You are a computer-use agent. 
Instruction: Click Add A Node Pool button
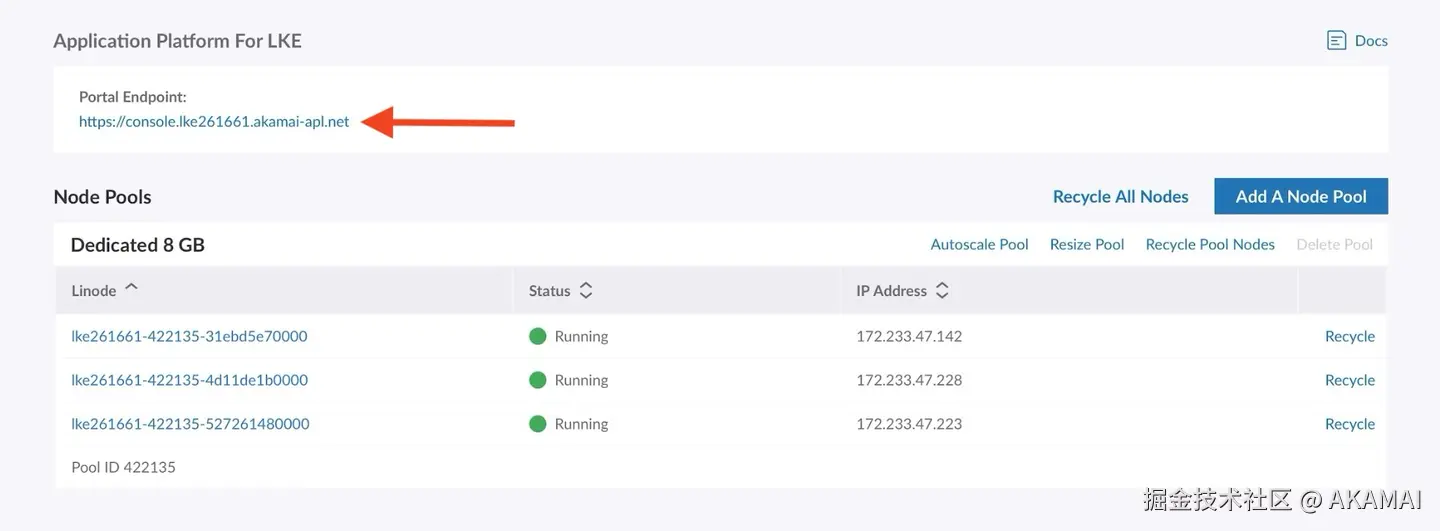1300,197
